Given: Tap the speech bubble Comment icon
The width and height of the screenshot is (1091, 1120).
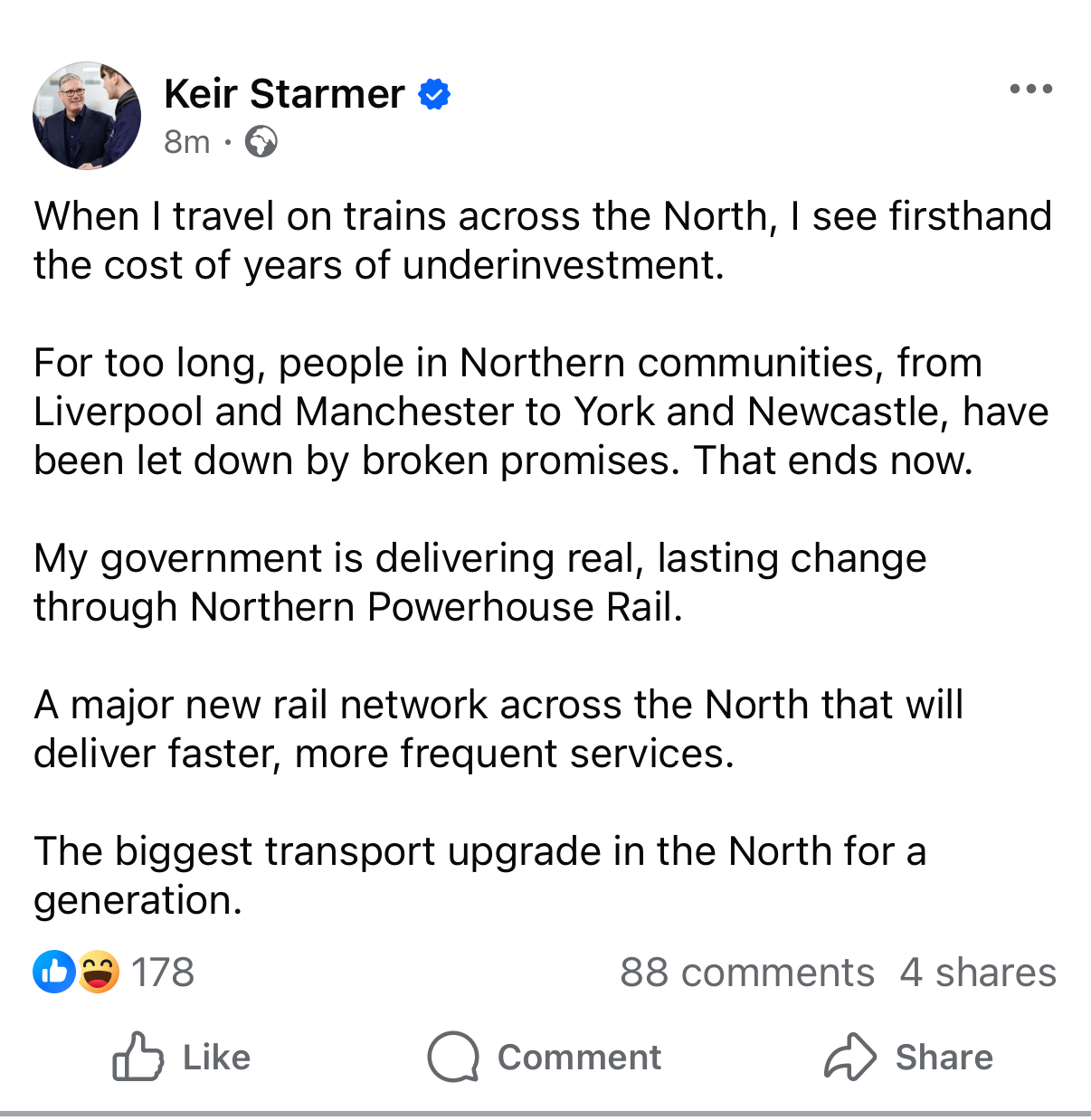Looking at the screenshot, I should point(452,1057).
